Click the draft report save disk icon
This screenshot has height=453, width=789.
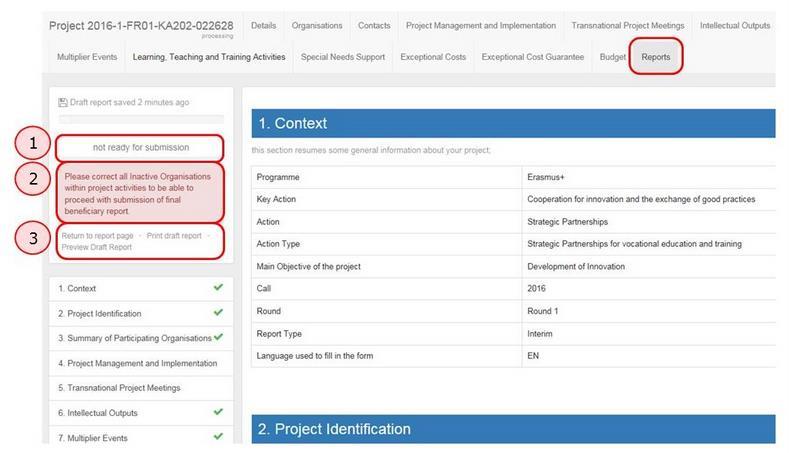click(x=63, y=103)
